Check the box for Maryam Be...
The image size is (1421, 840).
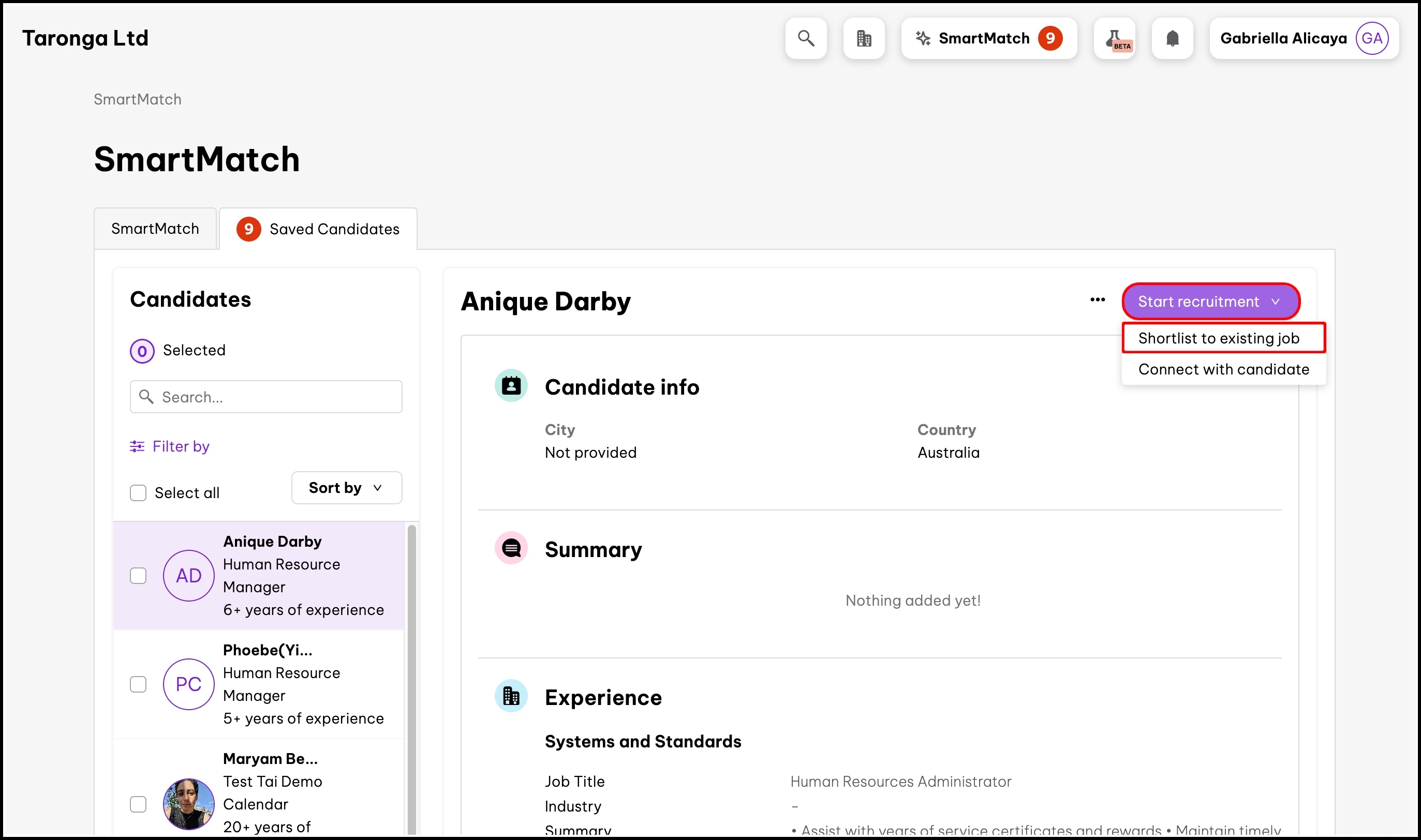(138, 804)
